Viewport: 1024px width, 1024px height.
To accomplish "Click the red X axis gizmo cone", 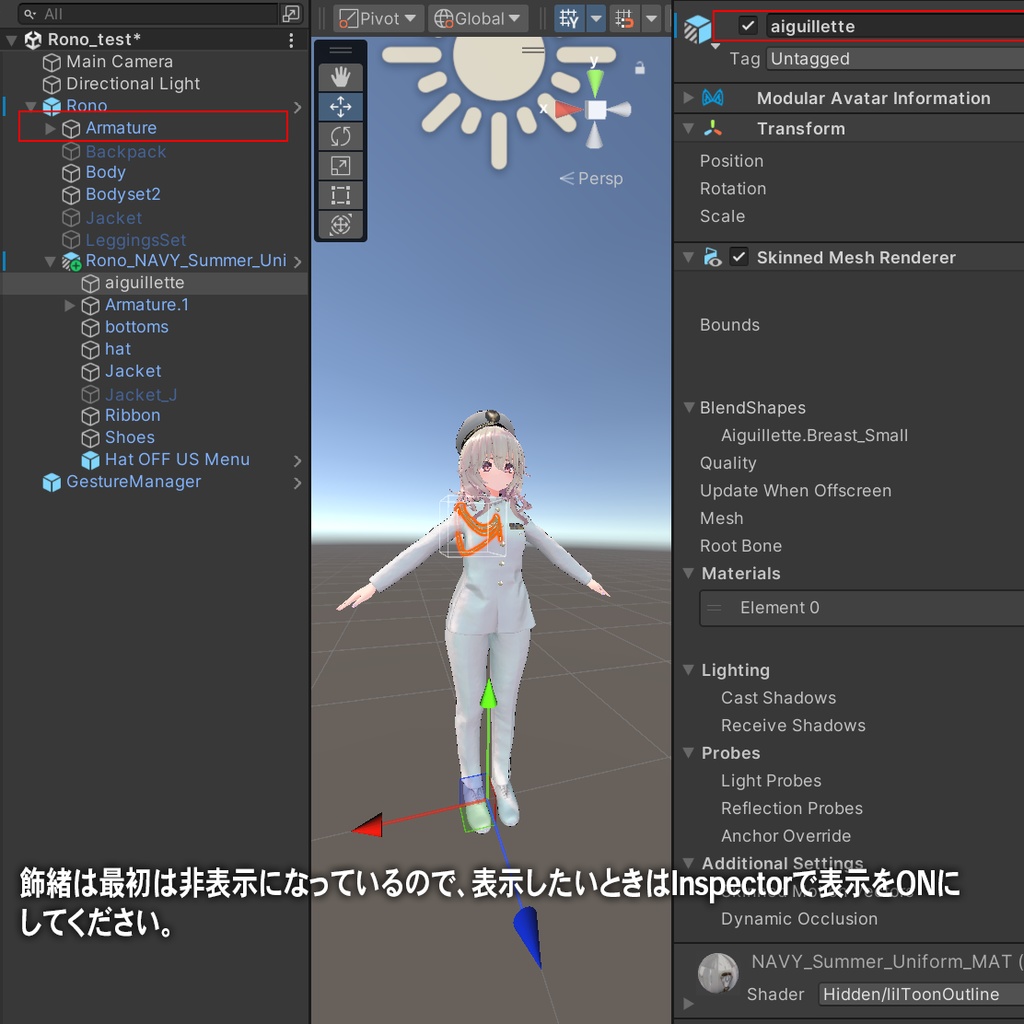I will (569, 110).
